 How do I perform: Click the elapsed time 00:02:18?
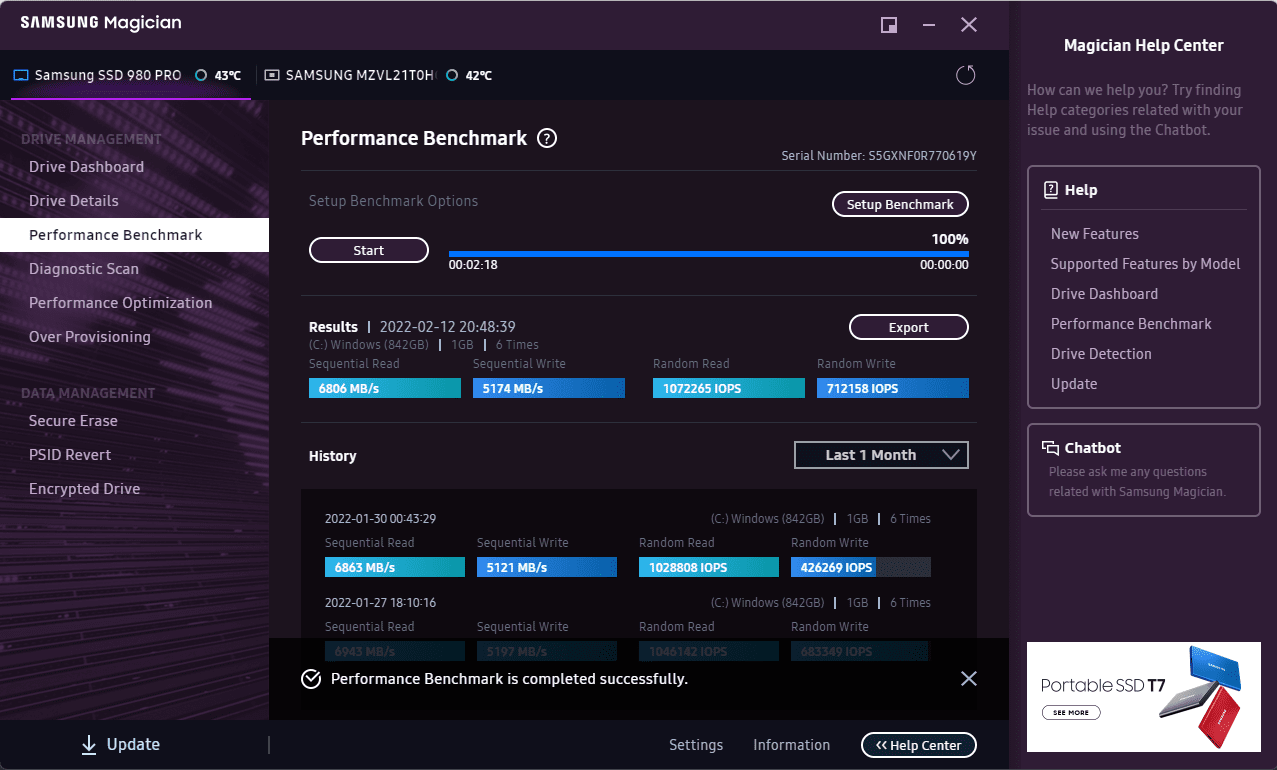click(x=473, y=265)
